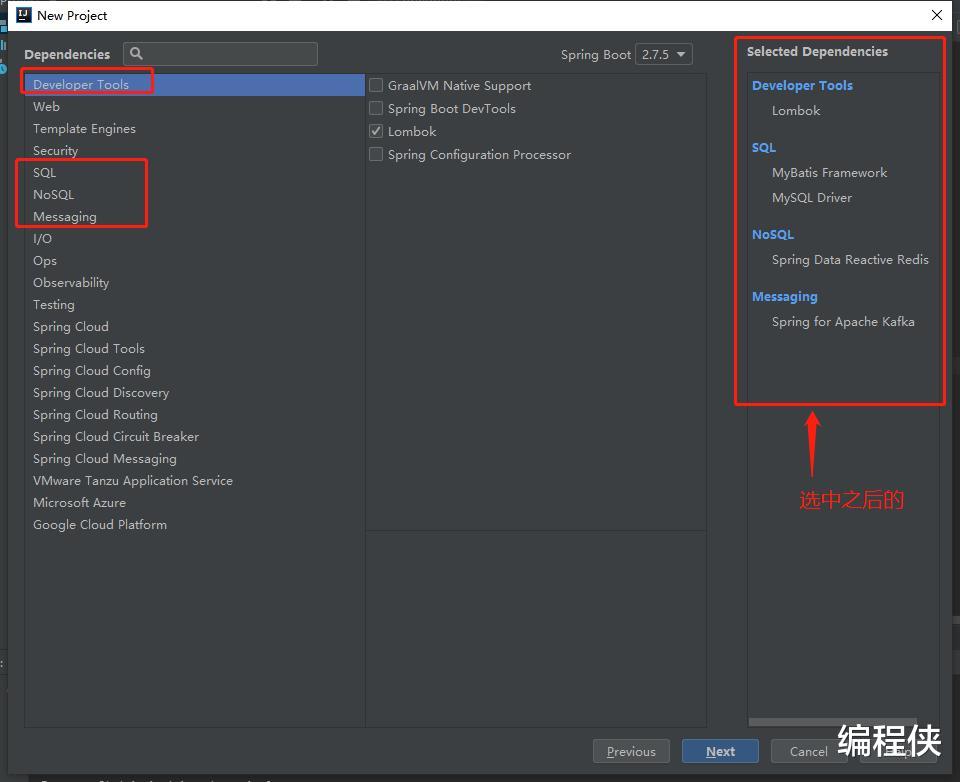960x782 pixels.
Task: Select the I/O category
Action: point(195,239)
